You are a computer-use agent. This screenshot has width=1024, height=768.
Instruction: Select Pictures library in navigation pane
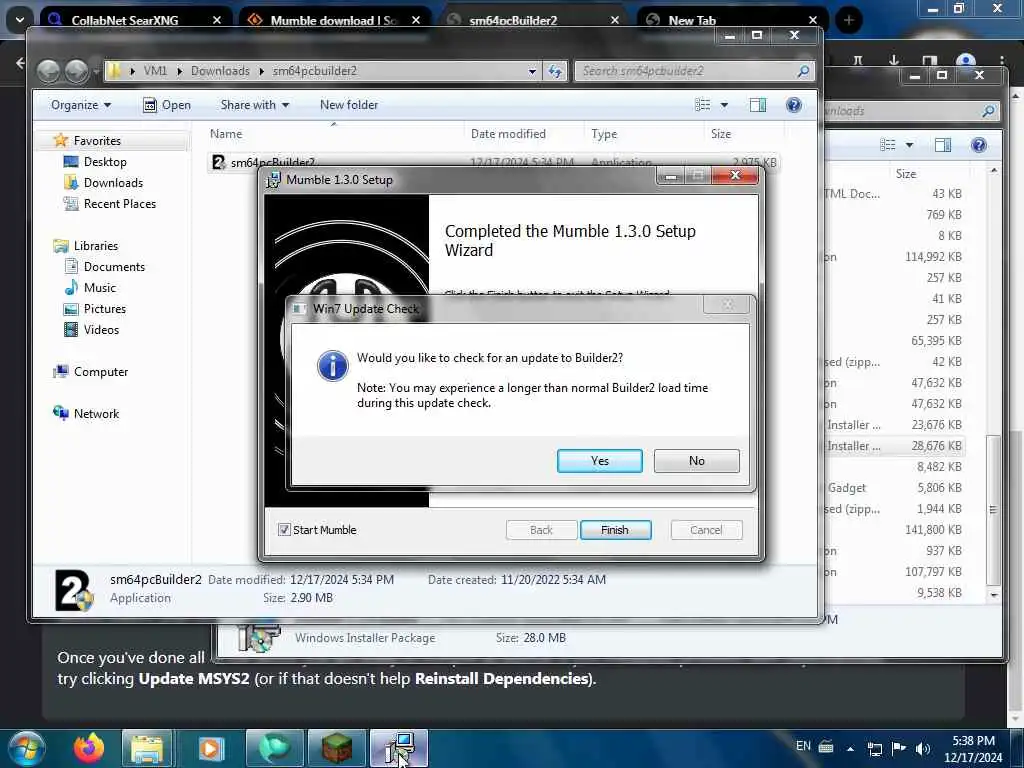click(104, 308)
